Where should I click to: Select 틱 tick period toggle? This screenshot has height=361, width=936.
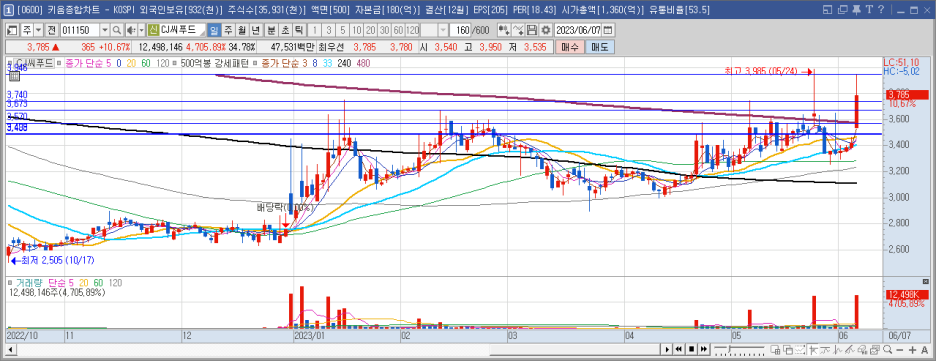(298, 30)
